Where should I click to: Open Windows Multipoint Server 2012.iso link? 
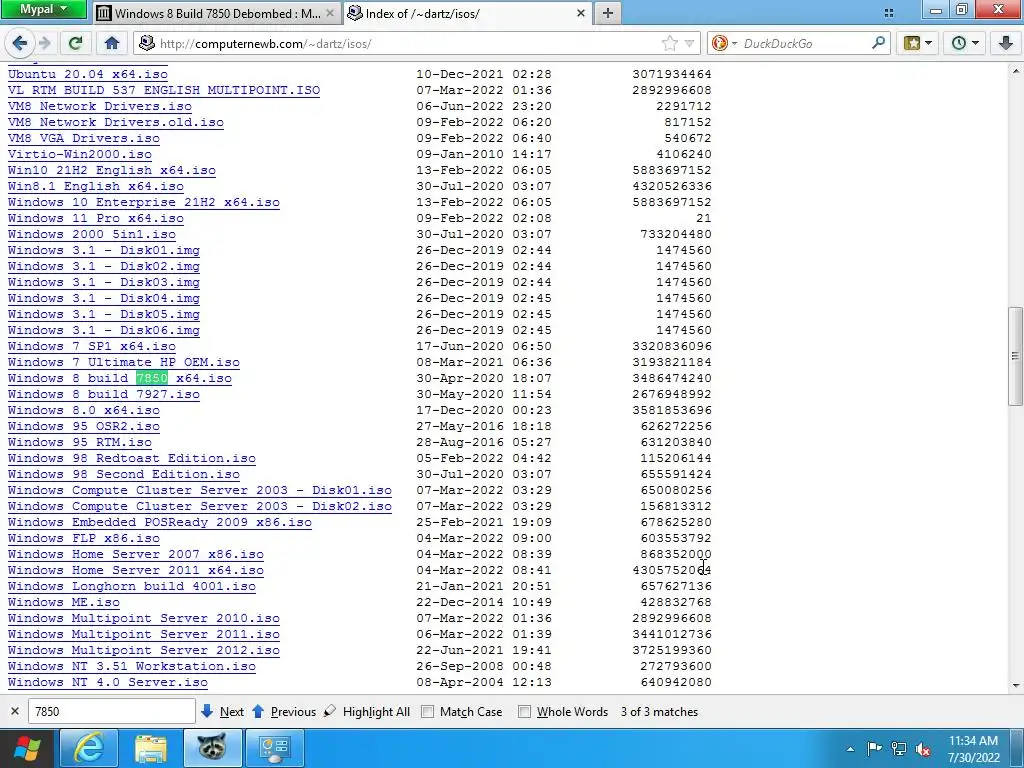tap(144, 650)
